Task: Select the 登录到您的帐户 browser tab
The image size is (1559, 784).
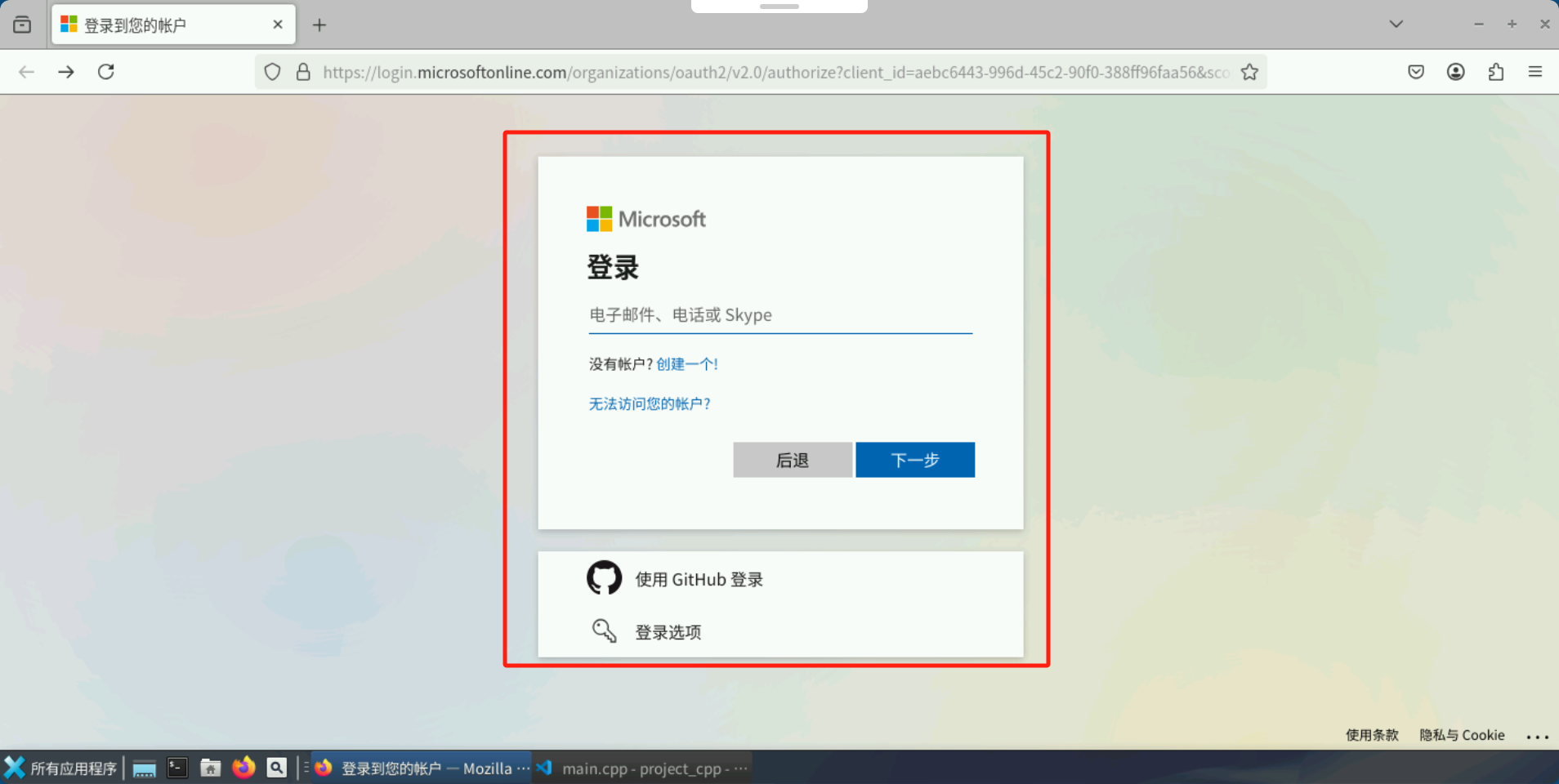Action: point(173,25)
